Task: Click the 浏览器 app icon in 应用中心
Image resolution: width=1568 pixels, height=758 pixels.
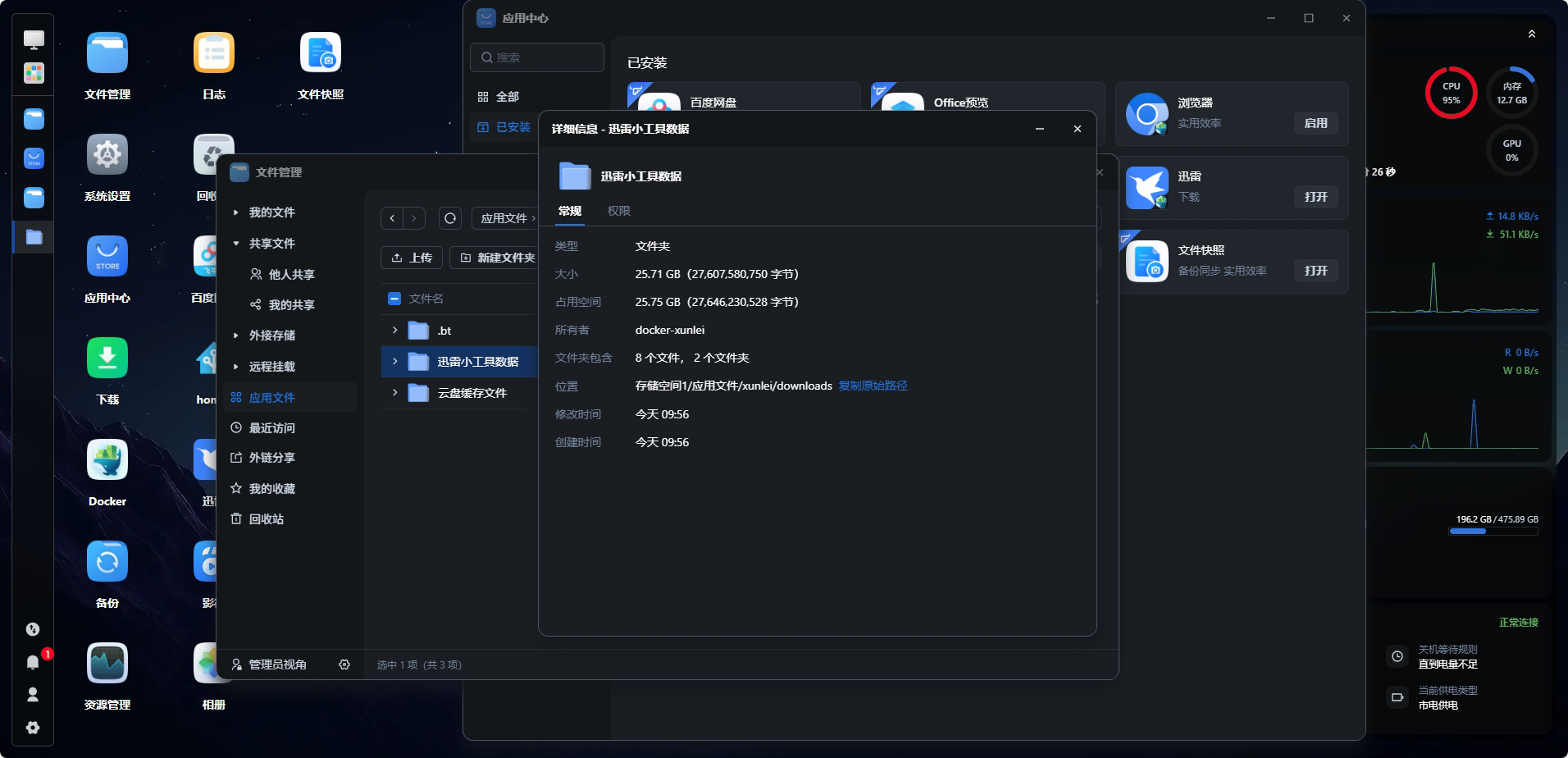Action: pos(1147,114)
